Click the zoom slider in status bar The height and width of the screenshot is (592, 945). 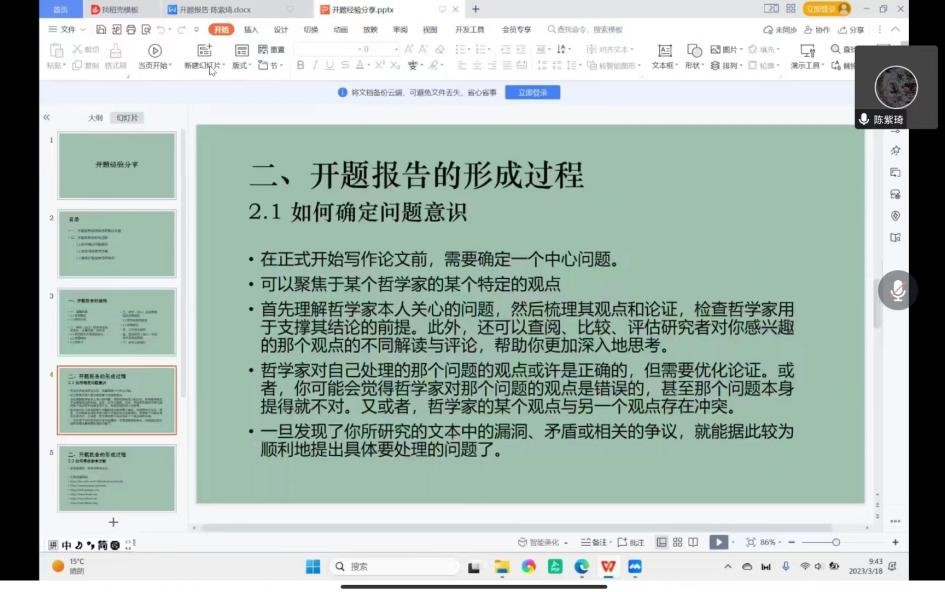tap(836, 542)
